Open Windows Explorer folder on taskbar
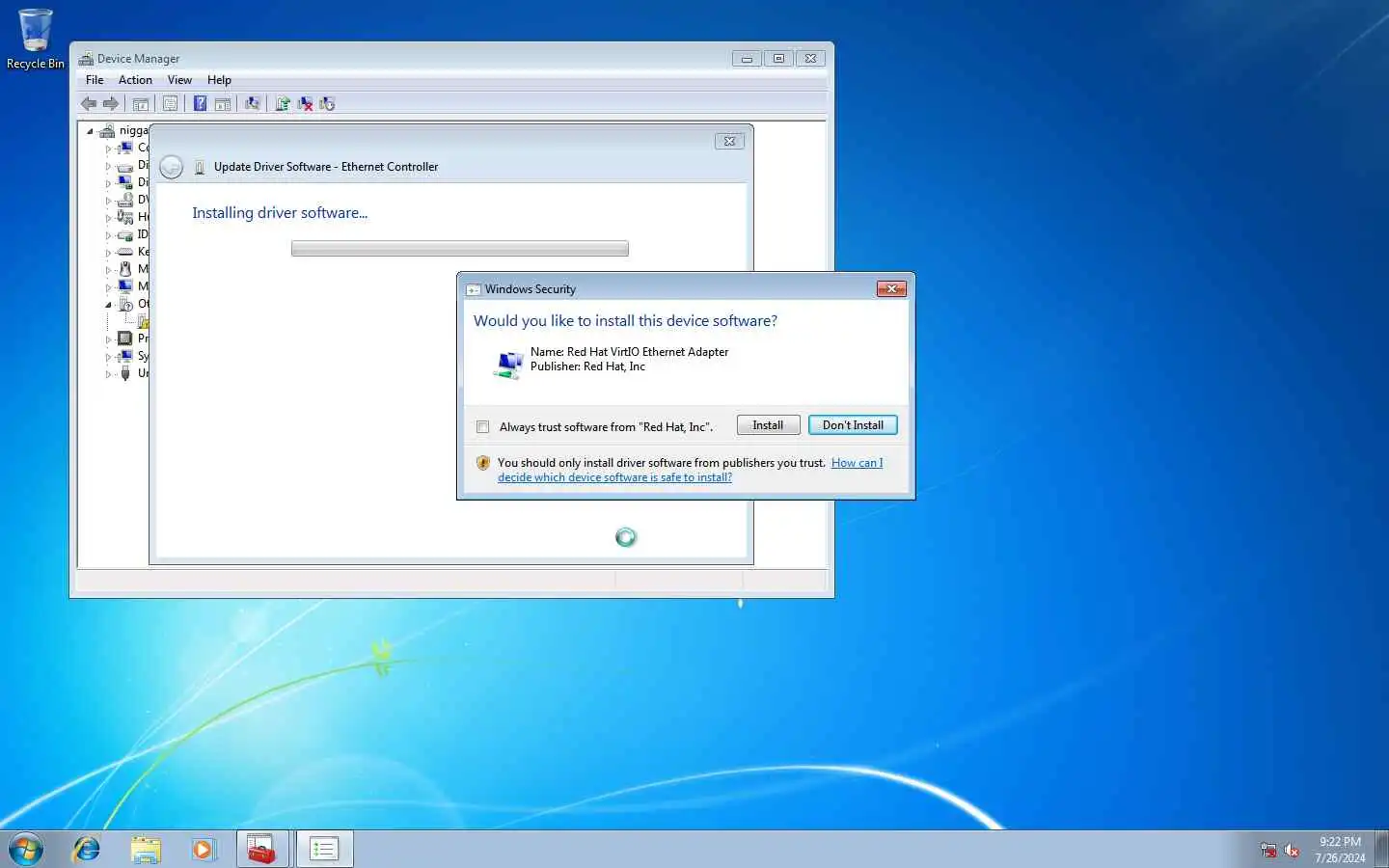Screen dimensions: 1389x868 click(x=146, y=849)
